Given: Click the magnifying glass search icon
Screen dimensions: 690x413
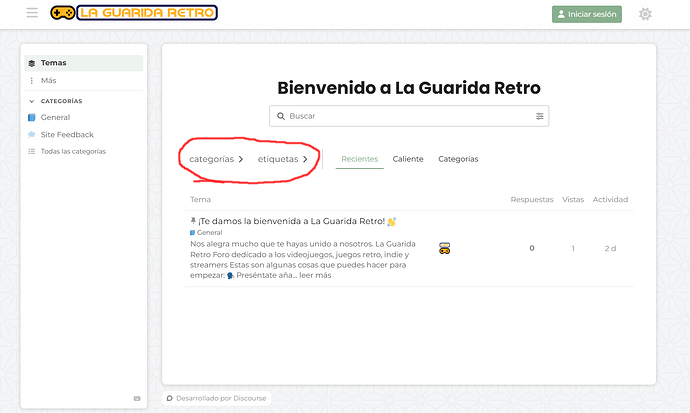Looking at the screenshot, I should tap(280, 116).
